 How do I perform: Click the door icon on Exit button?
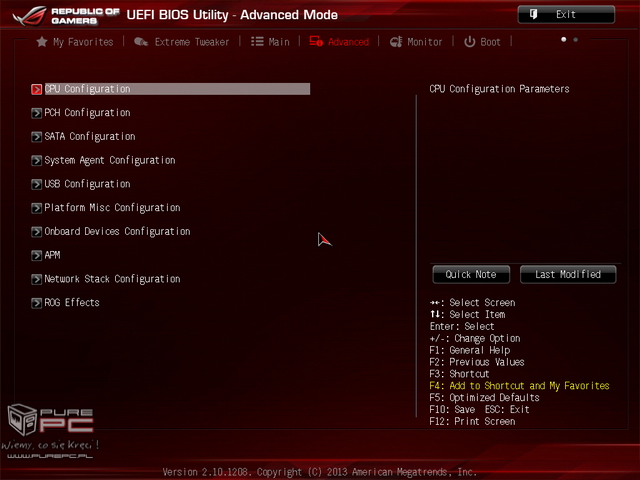[533, 14]
